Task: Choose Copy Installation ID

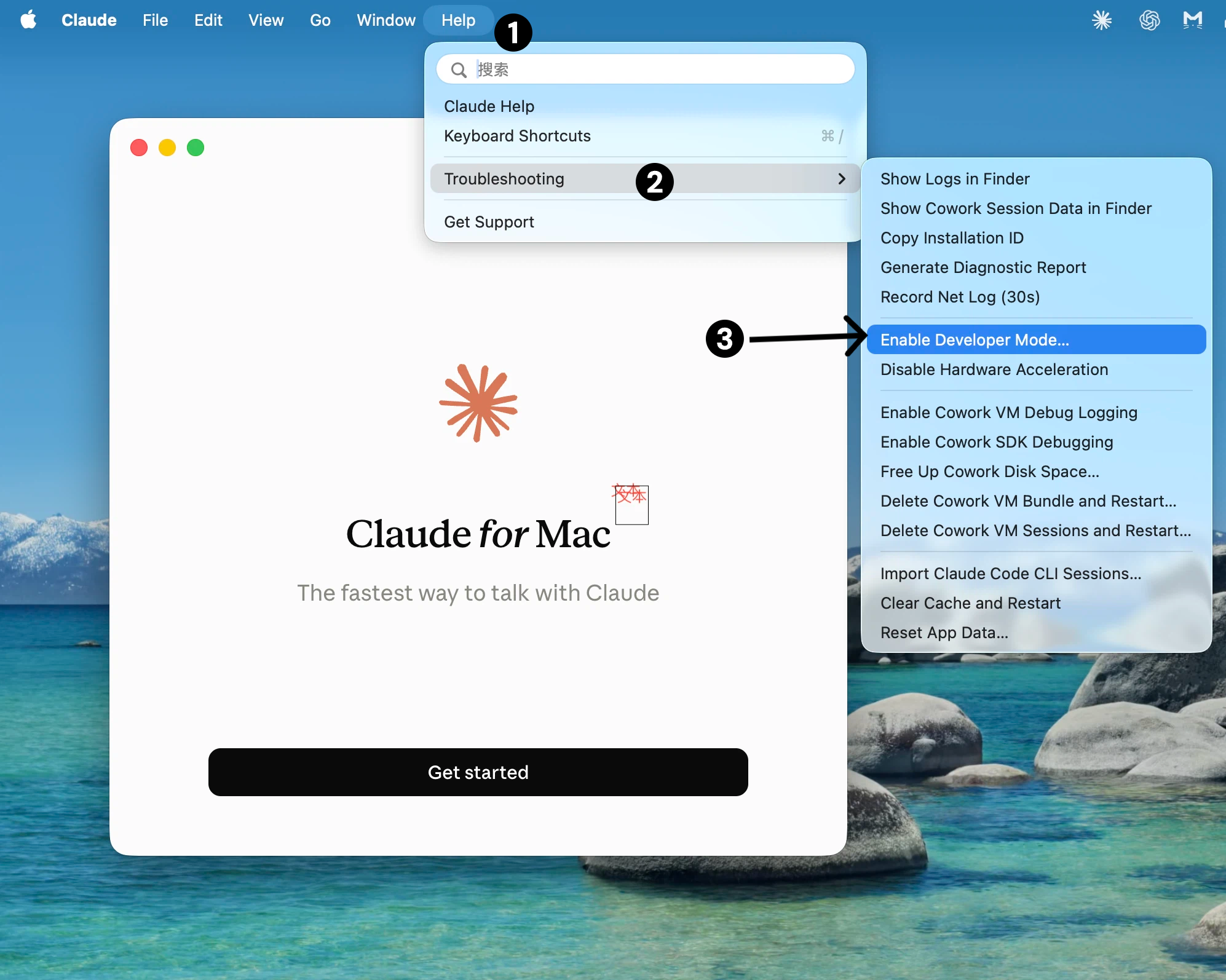Action: tap(1037, 238)
